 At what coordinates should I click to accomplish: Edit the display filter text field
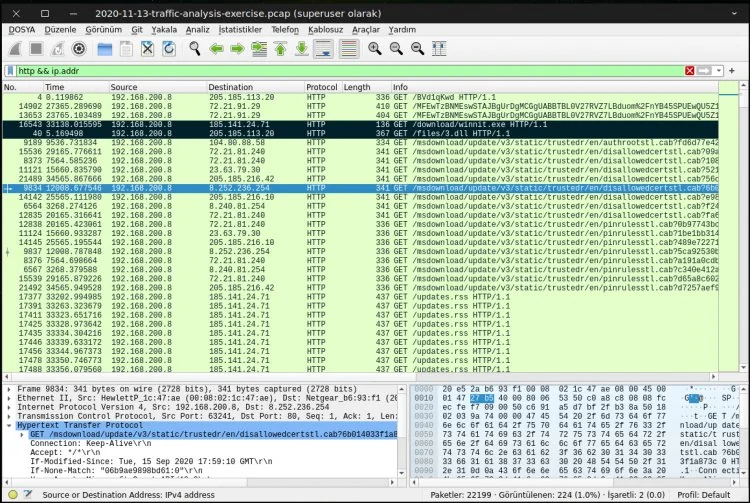349,71
